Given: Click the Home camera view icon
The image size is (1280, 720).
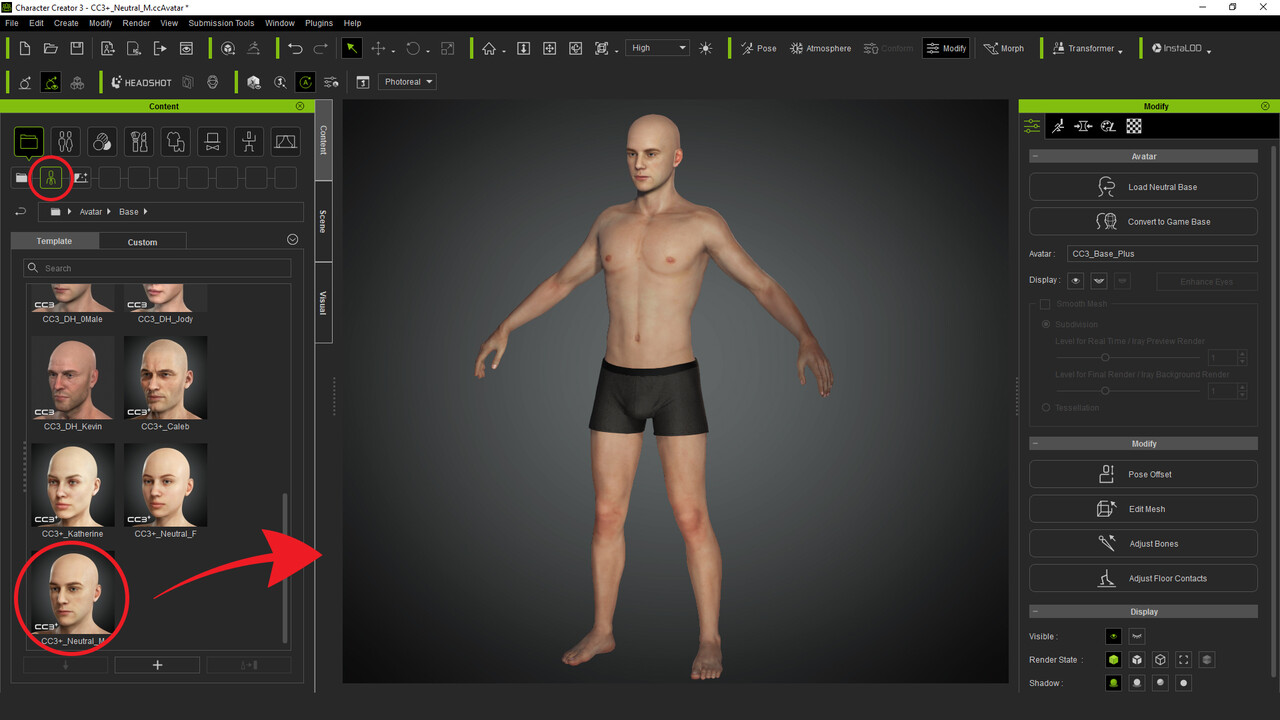Looking at the screenshot, I should [x=489, y=48].
